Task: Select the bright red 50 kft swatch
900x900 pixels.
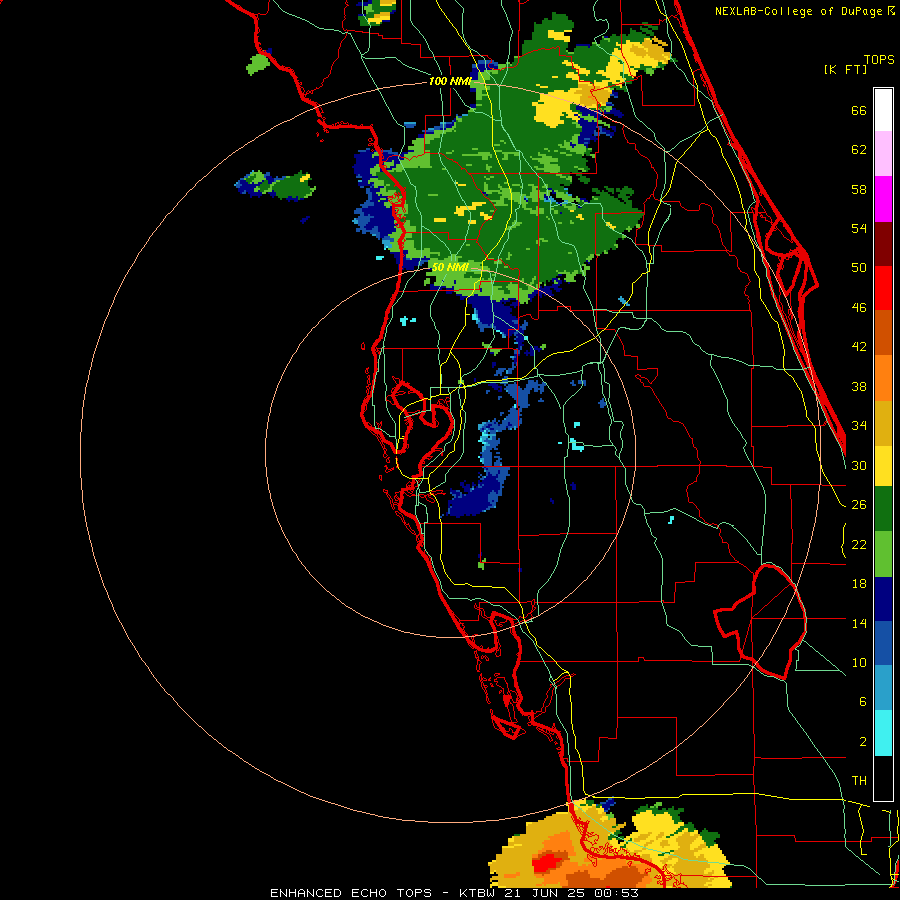Action: coord(883,288)
